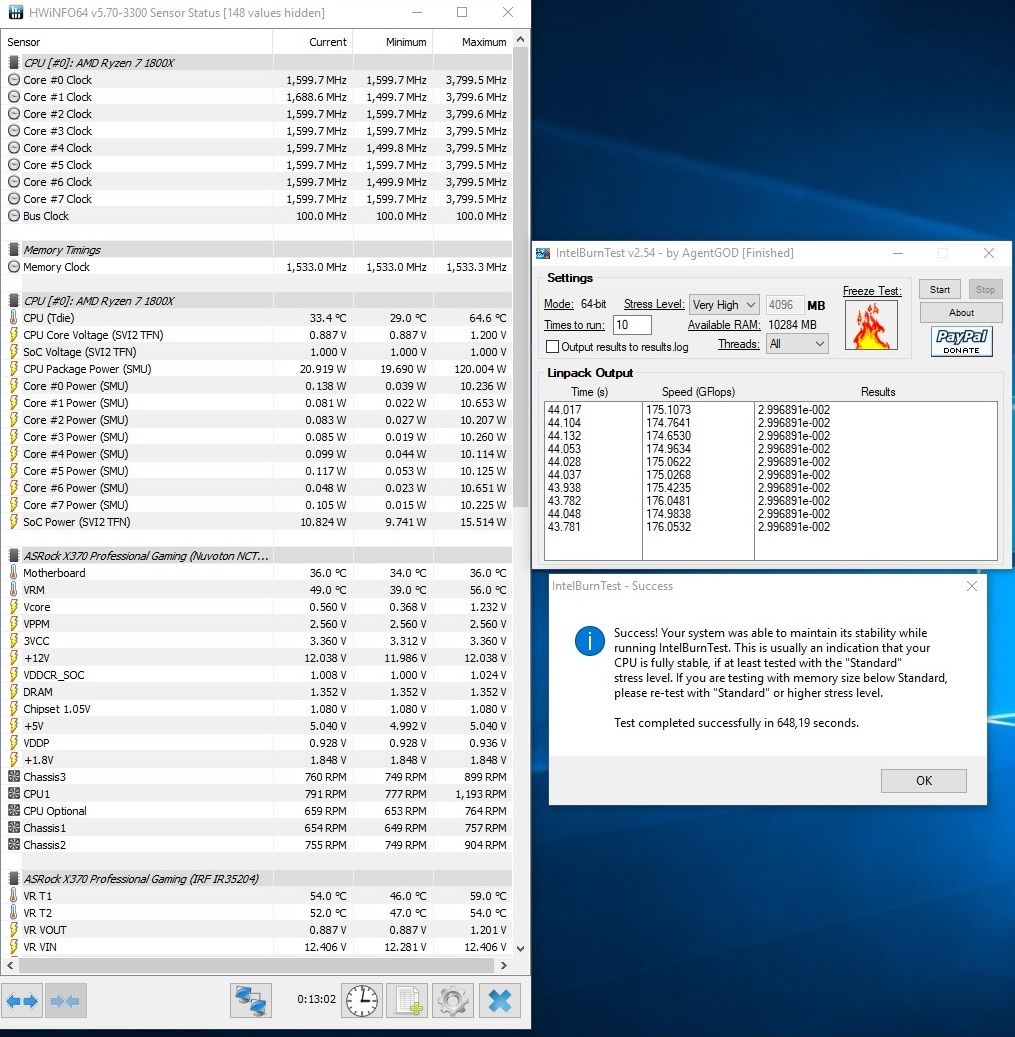1015x1037 pixels.
Task: Click the expand columns arrows button in HWiNFO toolbar
Action: point(22,1001)
